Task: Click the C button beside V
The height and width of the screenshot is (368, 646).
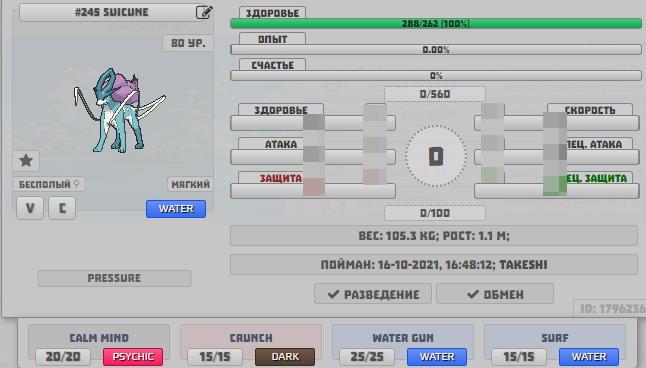Action: (62, 208)
